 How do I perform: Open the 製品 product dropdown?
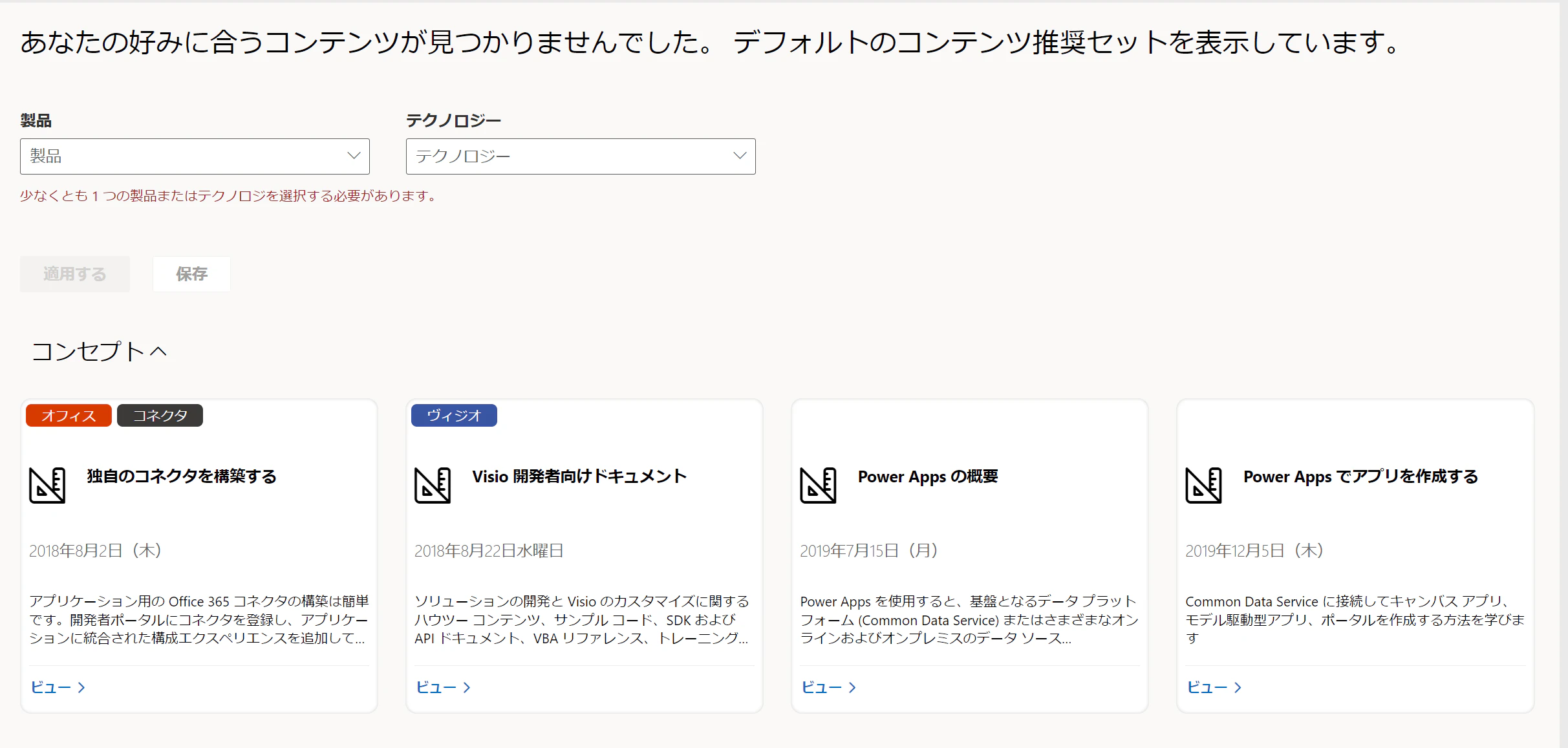(x=195, y=156)
